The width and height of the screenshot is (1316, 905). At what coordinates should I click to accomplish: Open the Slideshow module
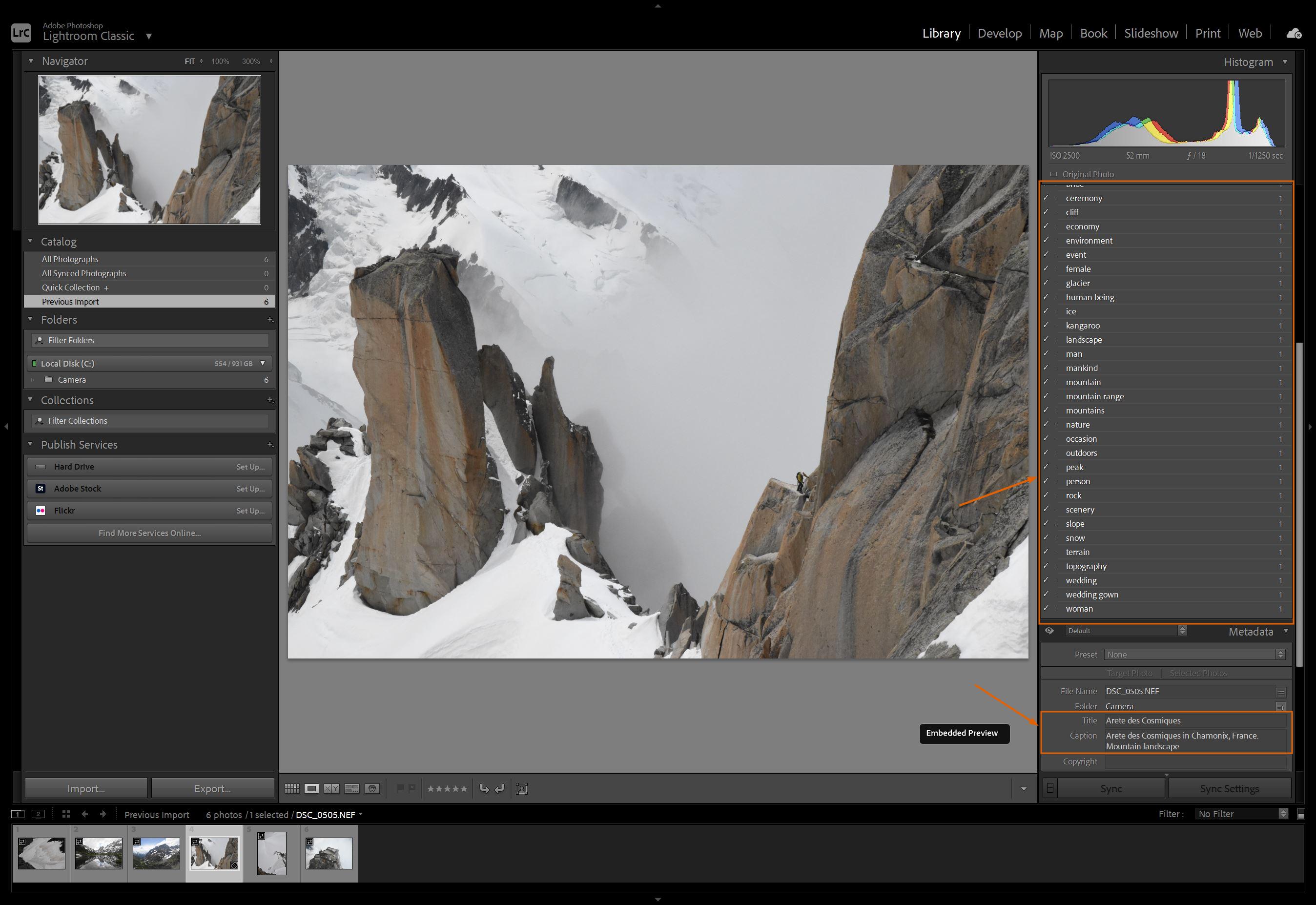click(x=1151, y=33)
